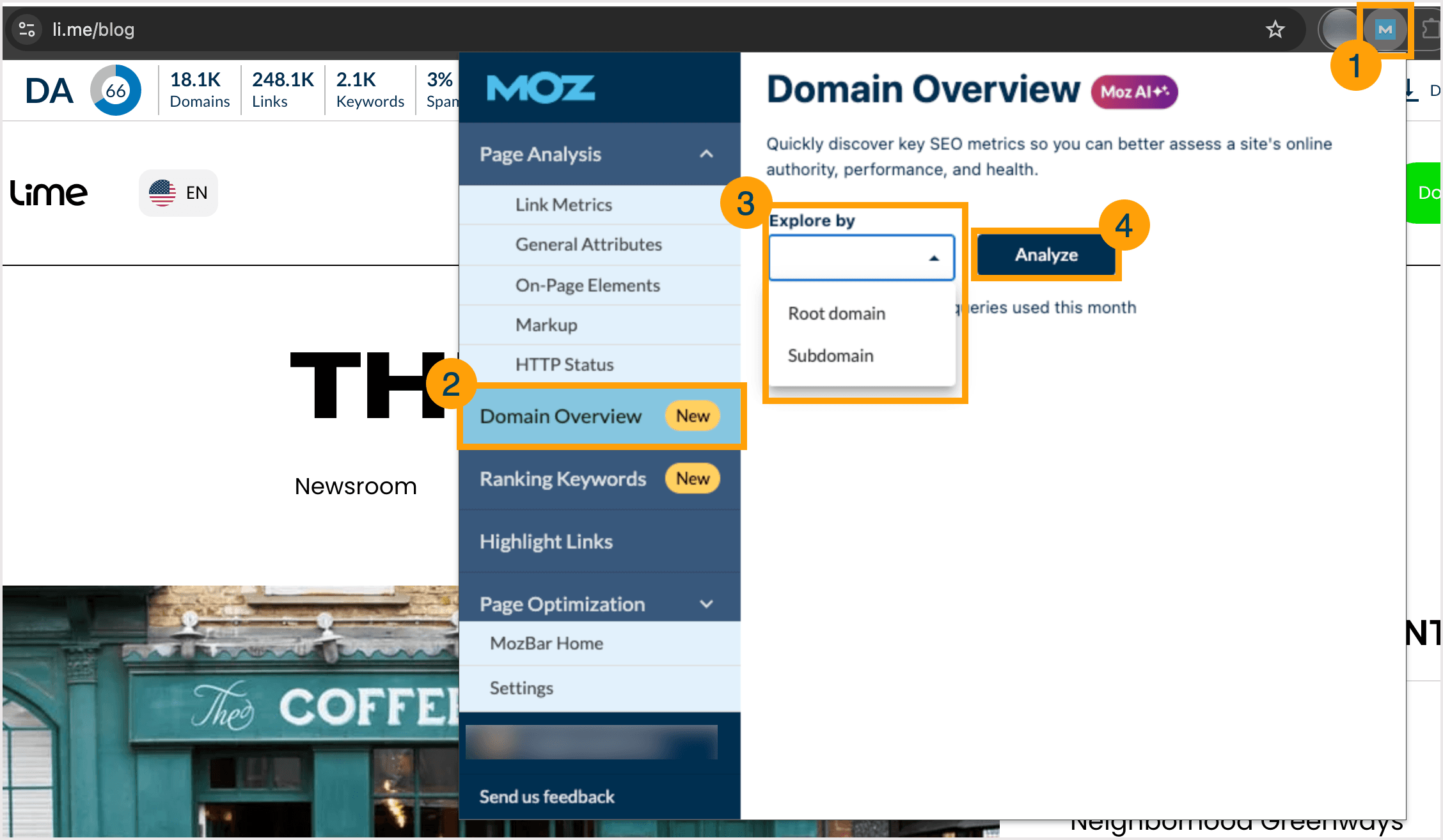Viewport: 1443px width, 840px height.
Task: Collapse the Page Analysis section
Action: pyautogui.click(x=706, y=153)
